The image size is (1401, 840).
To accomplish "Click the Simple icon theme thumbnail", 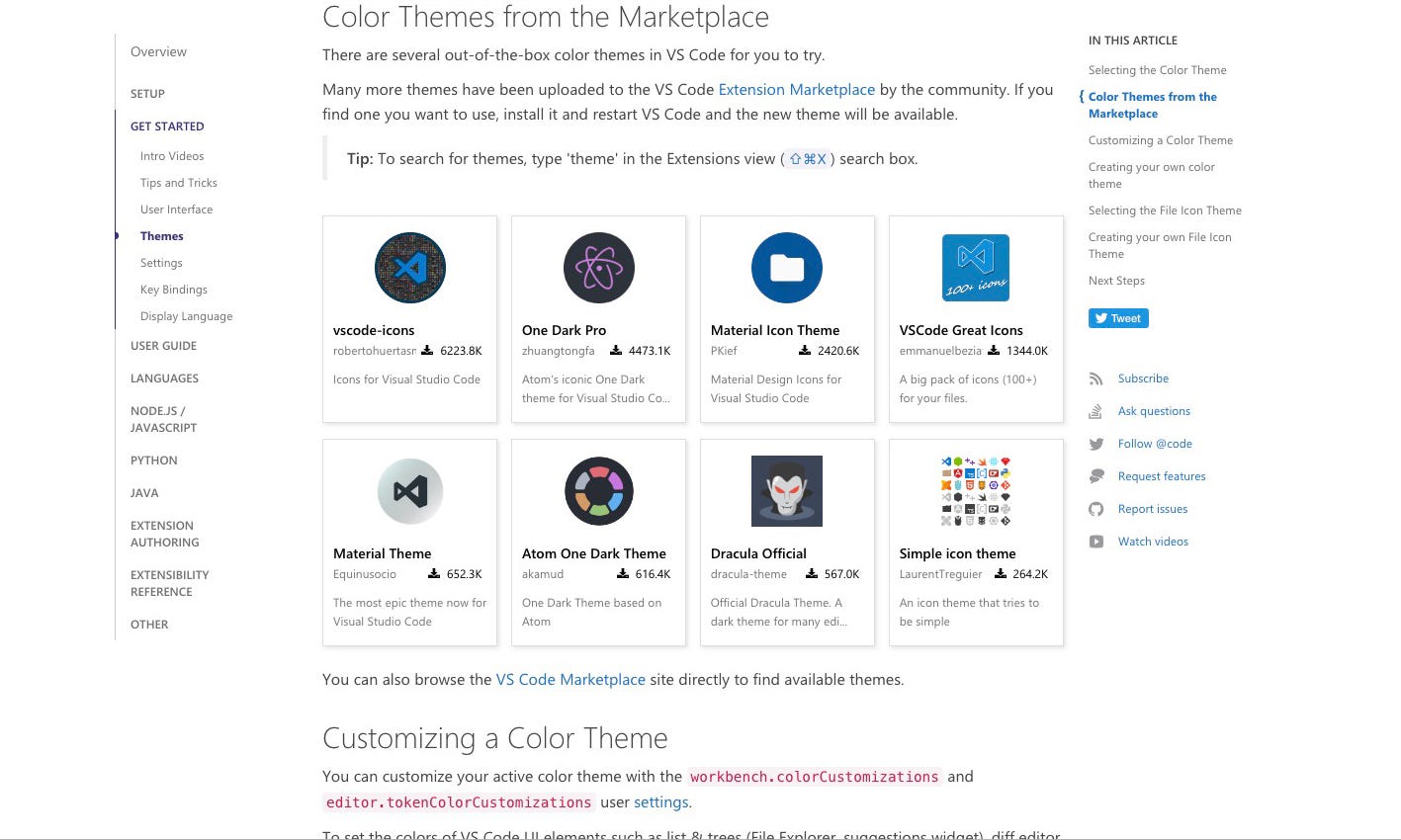I will tap(976, 491).
